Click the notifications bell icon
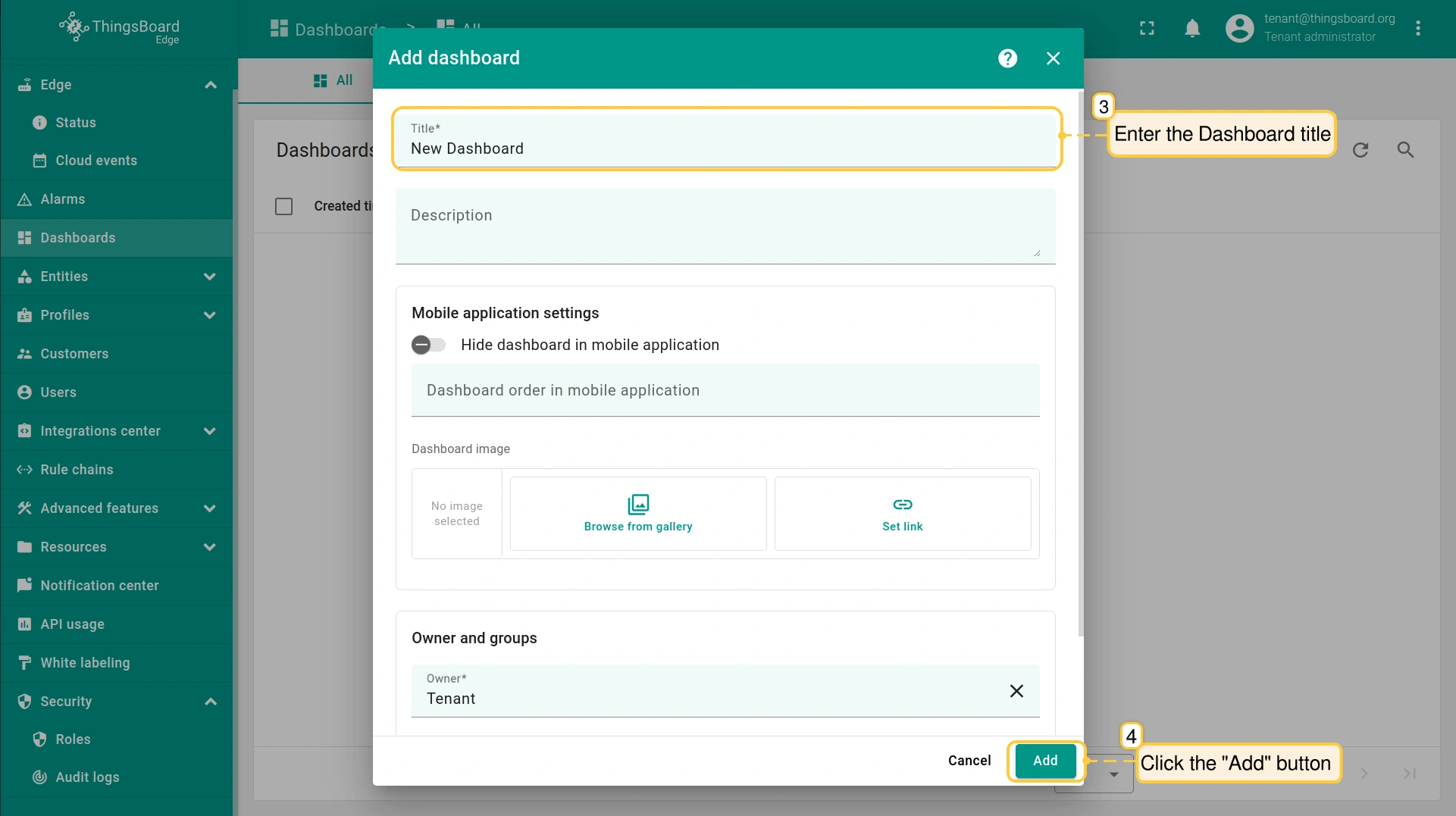The height and width of the screenshot is (816, 1456). [x=1192, y=29]
